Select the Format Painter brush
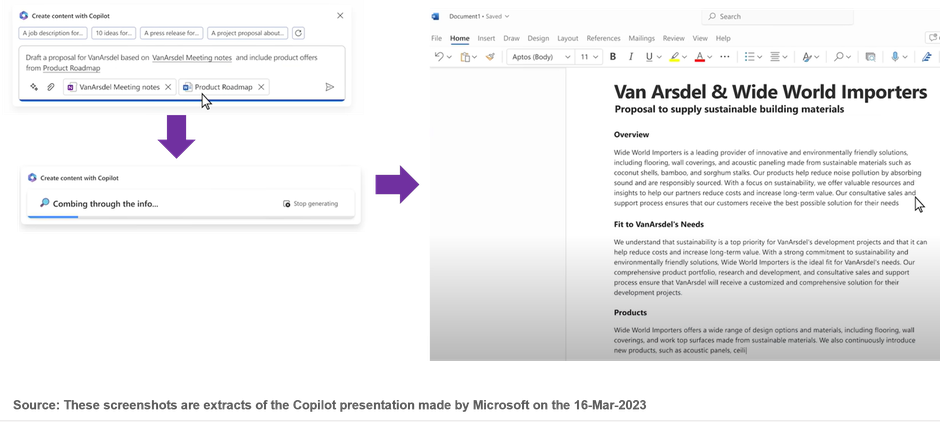 pyautogui.click(x=490, y=57)
